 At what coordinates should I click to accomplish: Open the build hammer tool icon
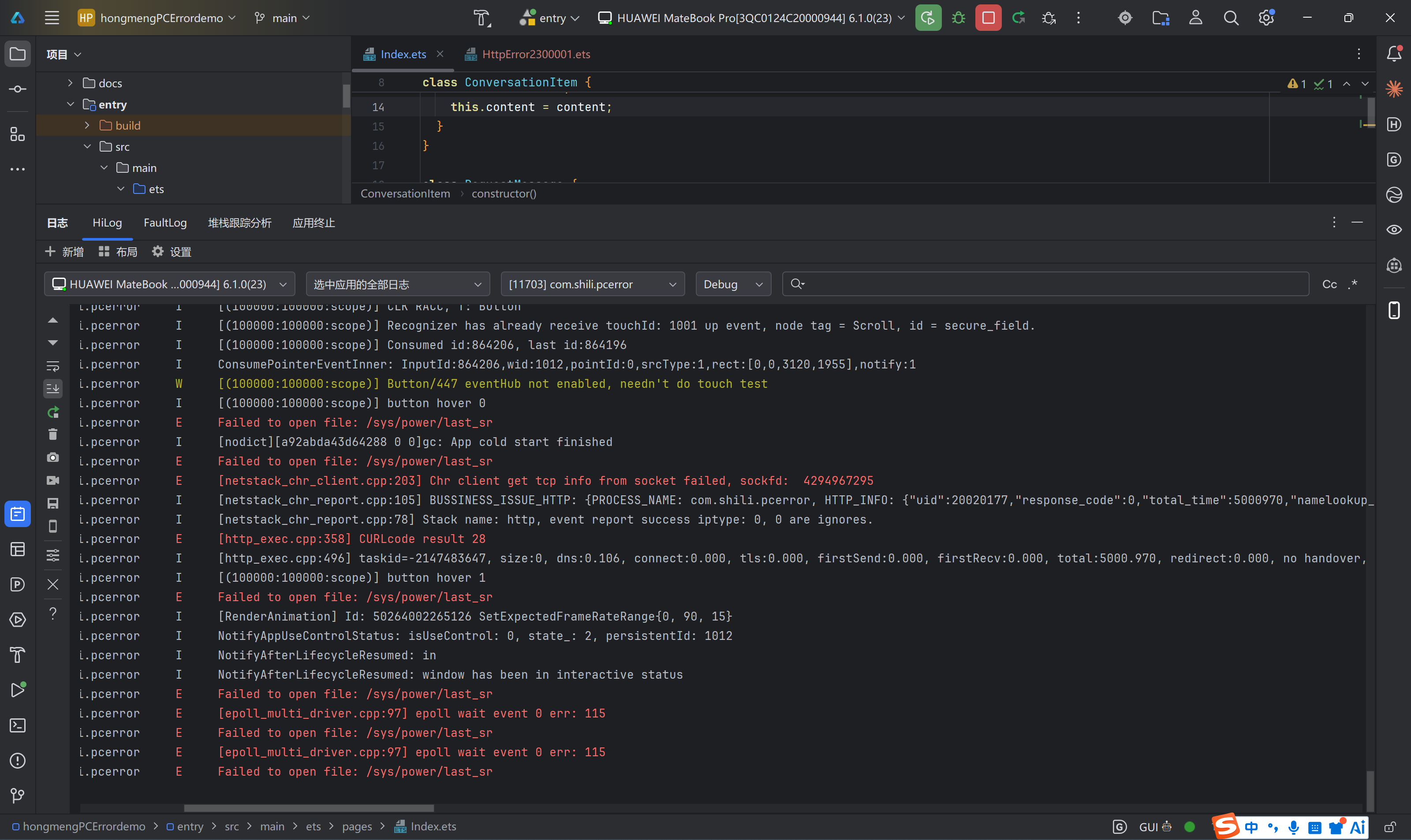tap(482, 18)
